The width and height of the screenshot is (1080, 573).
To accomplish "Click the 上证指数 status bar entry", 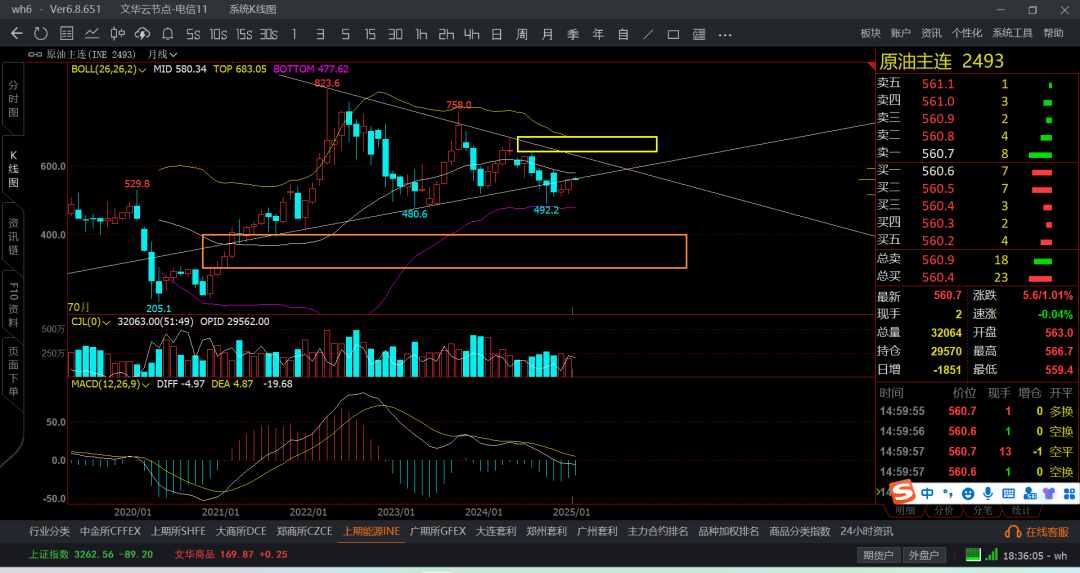I will (90, 554).
